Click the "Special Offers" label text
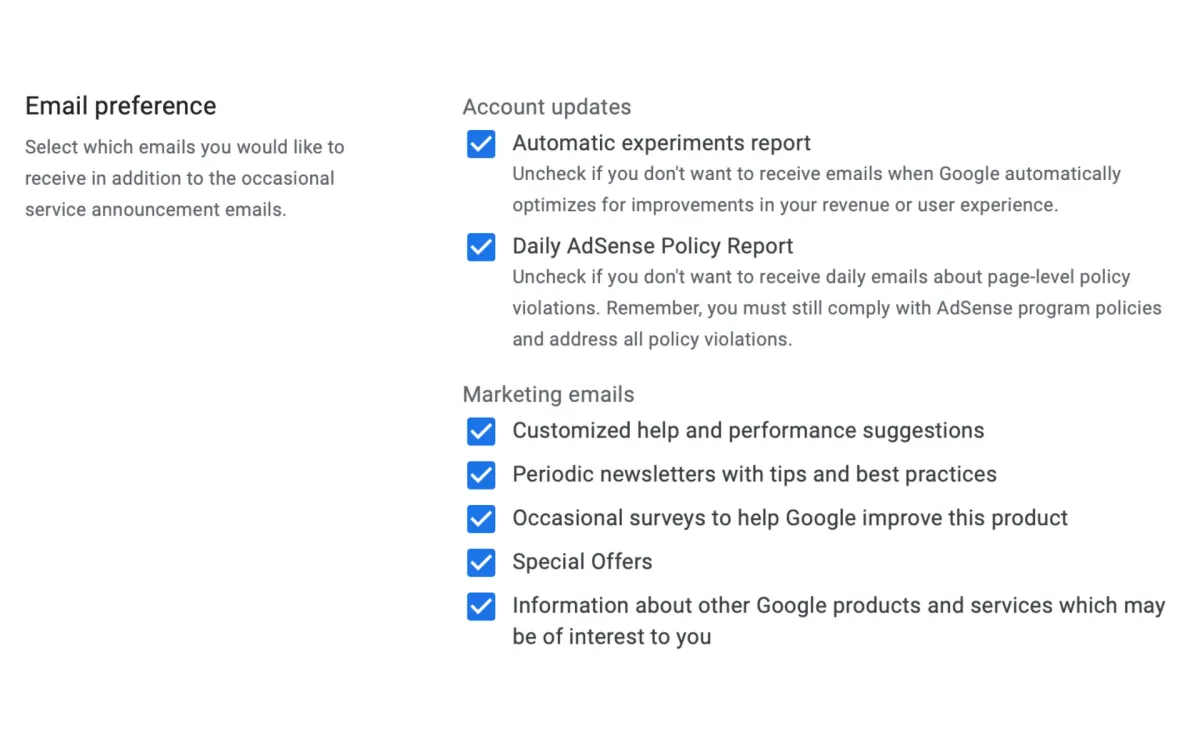Image resolution: width=1200 pixels, height=750 pixels. coord(582,562)
